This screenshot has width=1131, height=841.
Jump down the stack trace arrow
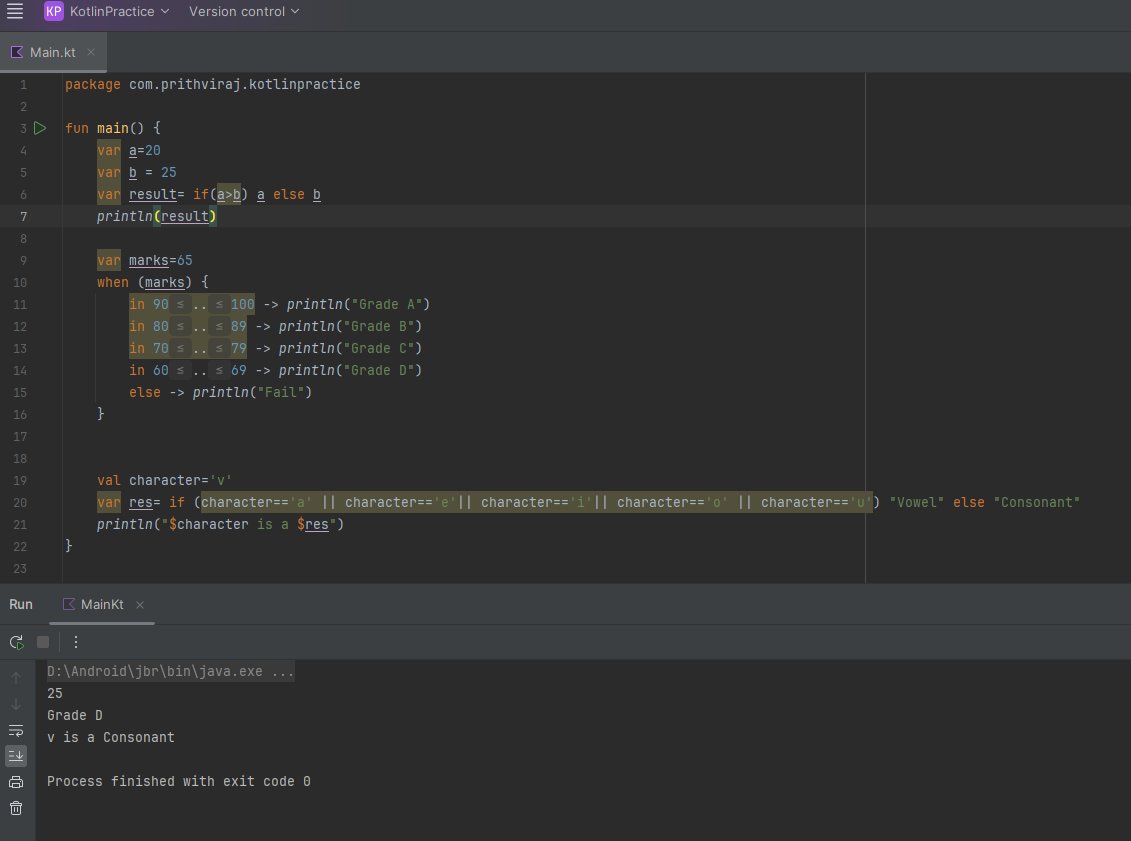coord(16,704)
